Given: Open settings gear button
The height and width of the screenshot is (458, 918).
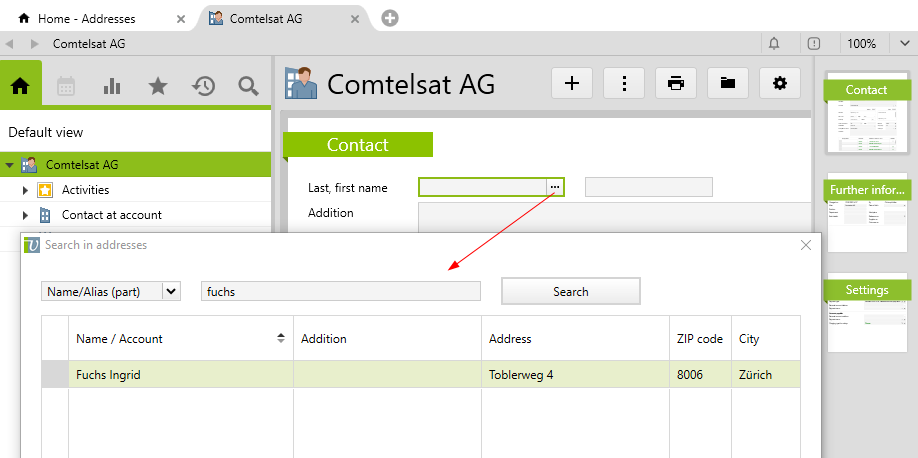Looking at the screenshot, I should [780, 83].
